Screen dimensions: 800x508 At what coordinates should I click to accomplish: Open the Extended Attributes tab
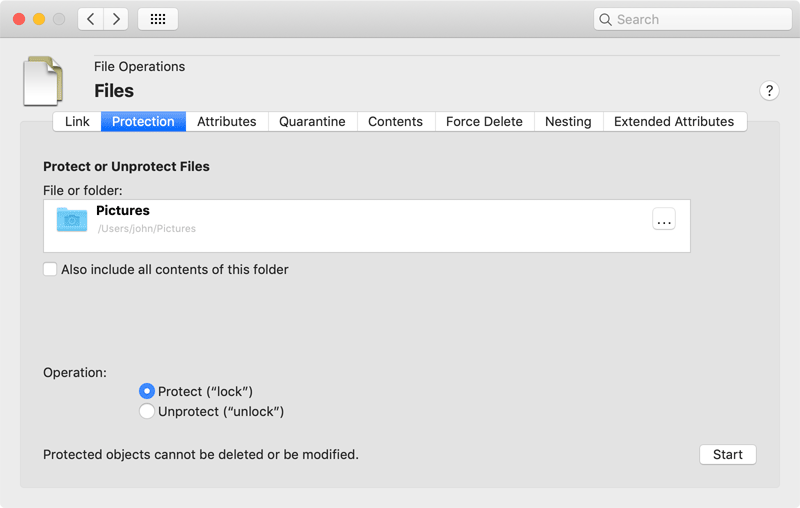coord(674,121)
